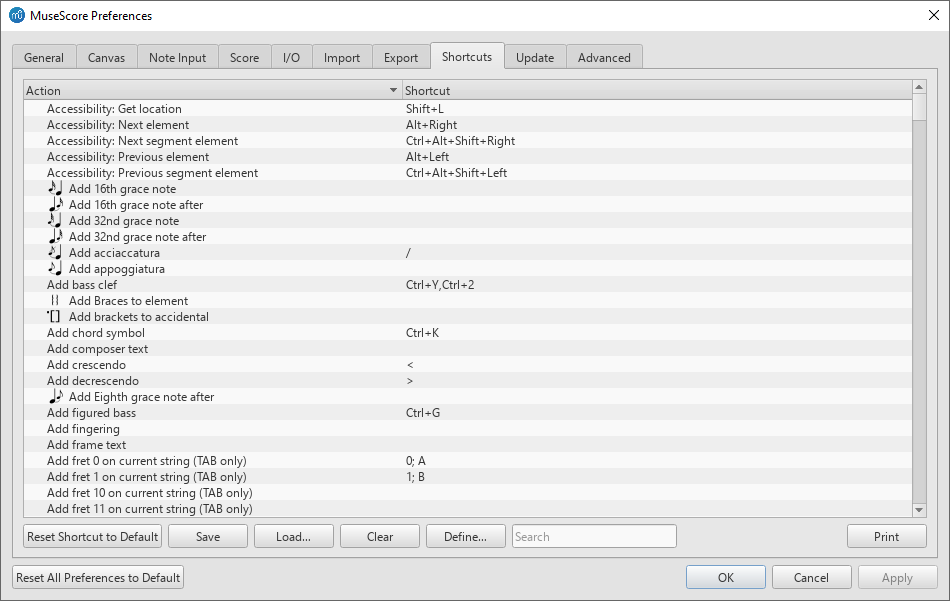Viewport: 950px width, 601px height.
Task: Click Reset All Preferences to Default
Action: coord(97,577)
